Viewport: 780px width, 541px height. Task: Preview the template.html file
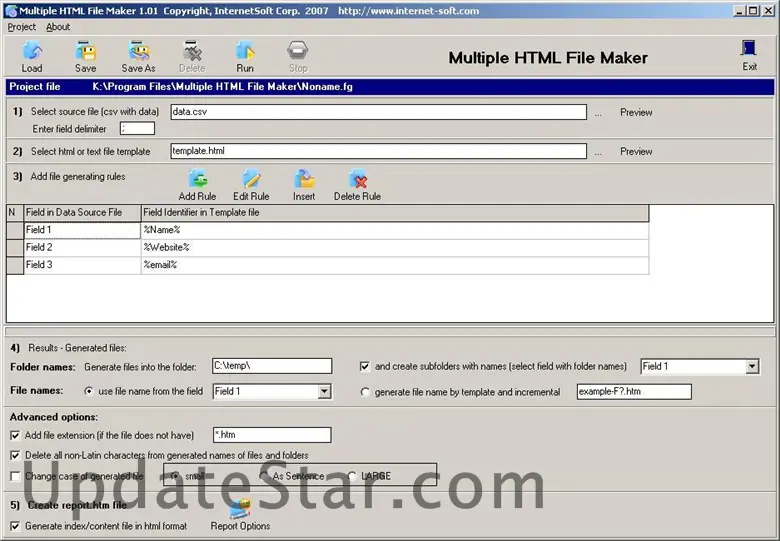pos(636,152)
